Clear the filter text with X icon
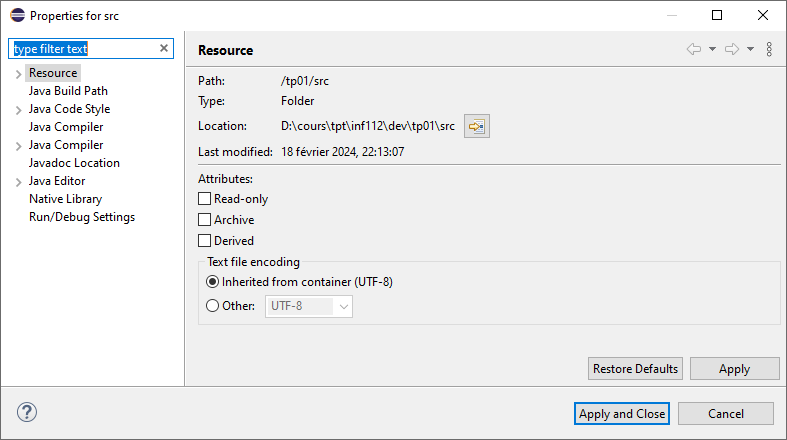 tap(164, 48)
